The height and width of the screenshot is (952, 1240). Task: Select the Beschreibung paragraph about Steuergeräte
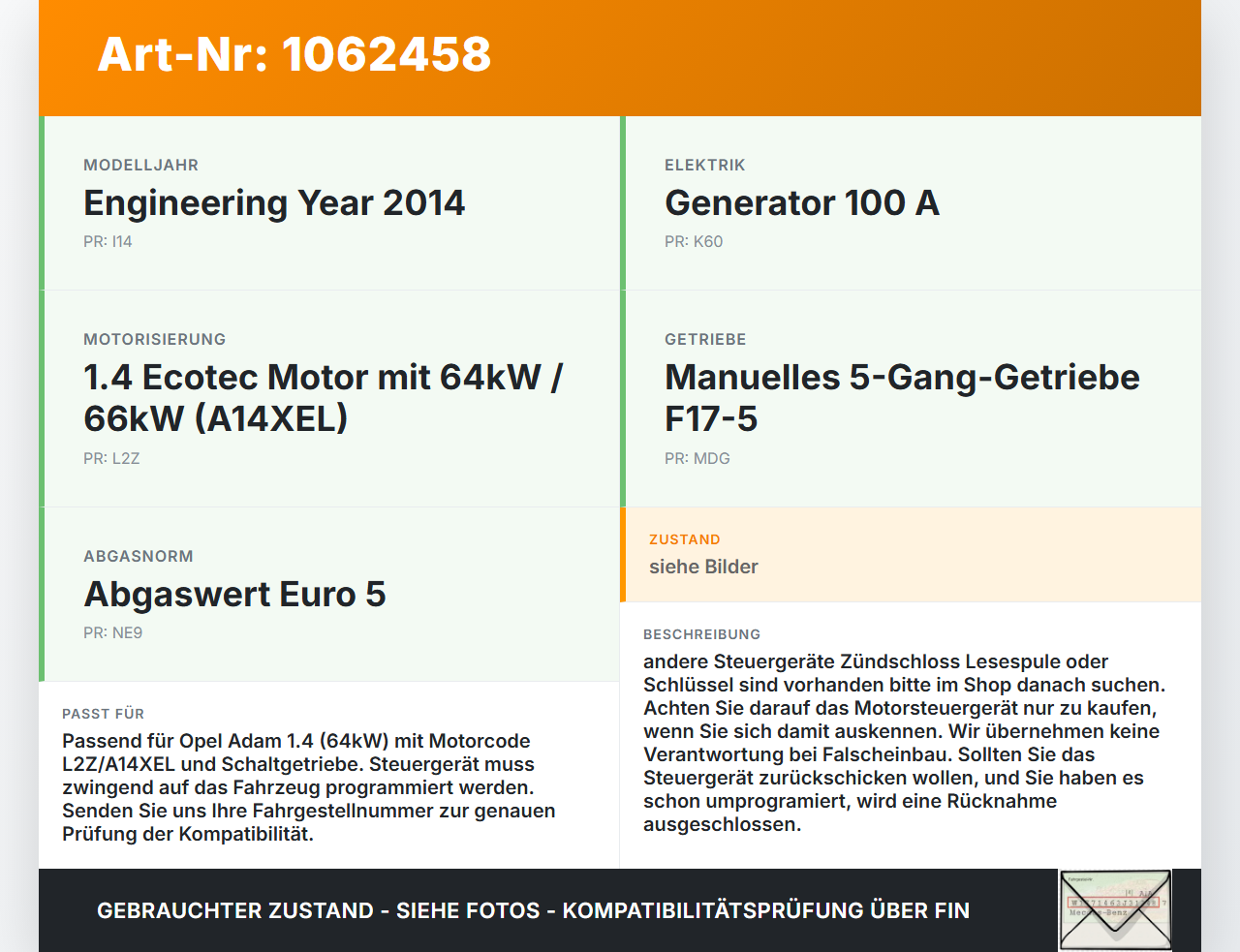click(905, 743)
